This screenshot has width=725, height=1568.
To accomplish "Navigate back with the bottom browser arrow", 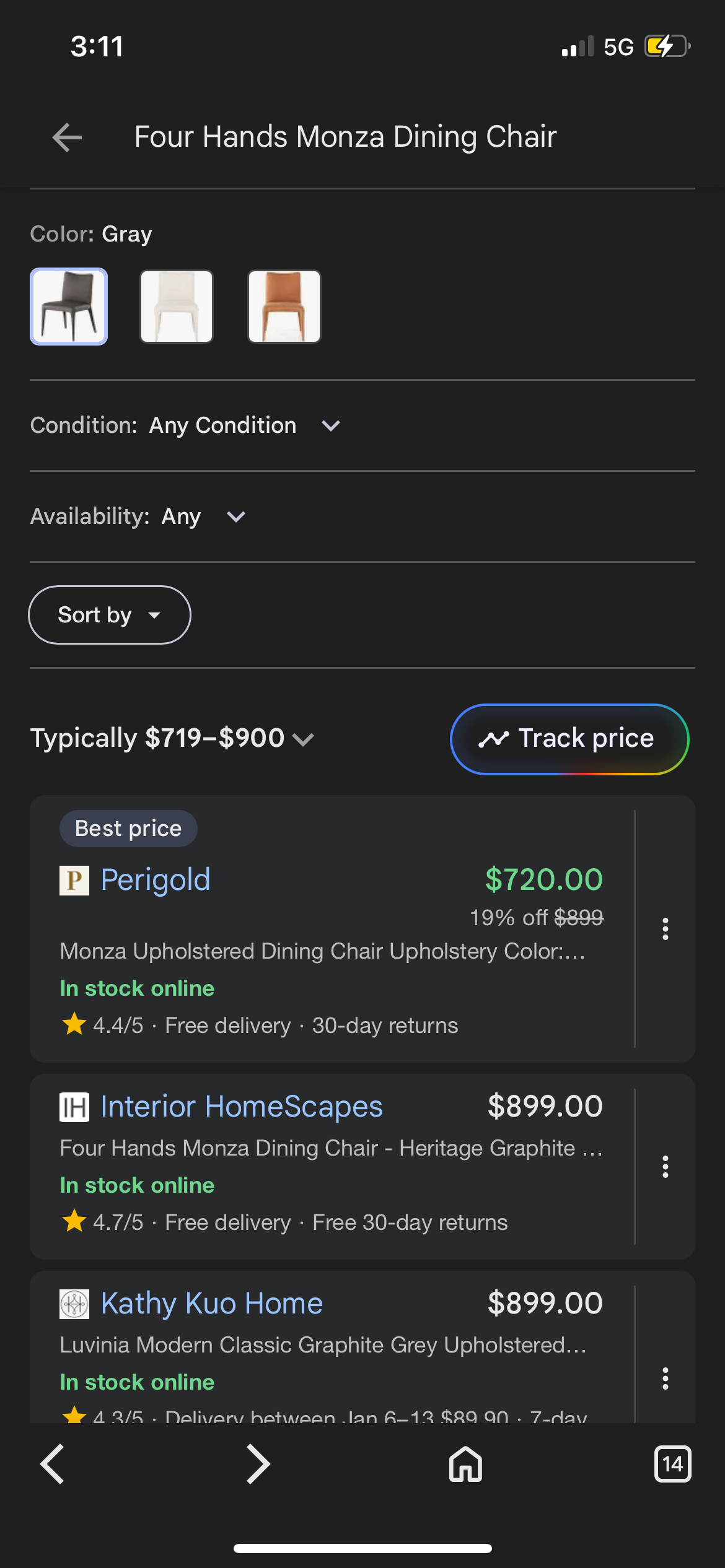I will coord(52,1464).
